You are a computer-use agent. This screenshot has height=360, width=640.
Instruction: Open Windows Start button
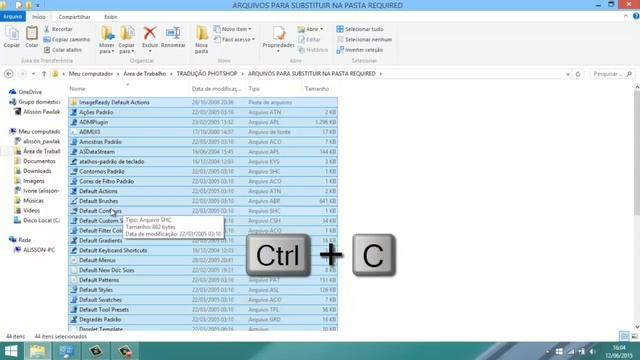(11, 351)
